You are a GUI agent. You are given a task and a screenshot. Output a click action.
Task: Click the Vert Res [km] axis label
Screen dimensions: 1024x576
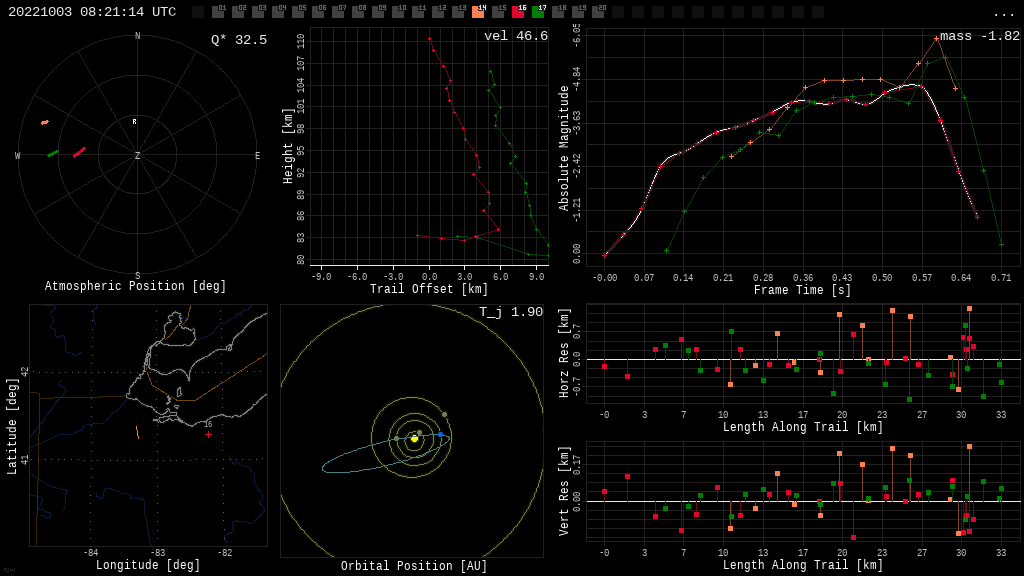point(564,491)
